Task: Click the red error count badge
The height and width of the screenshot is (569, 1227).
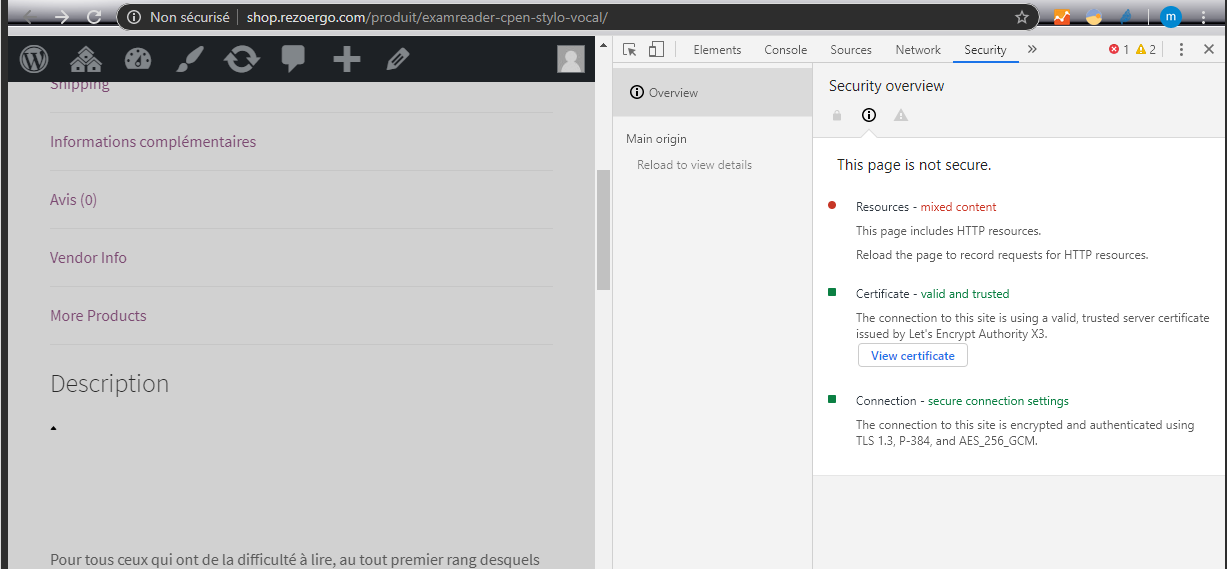Action: 1119,49
